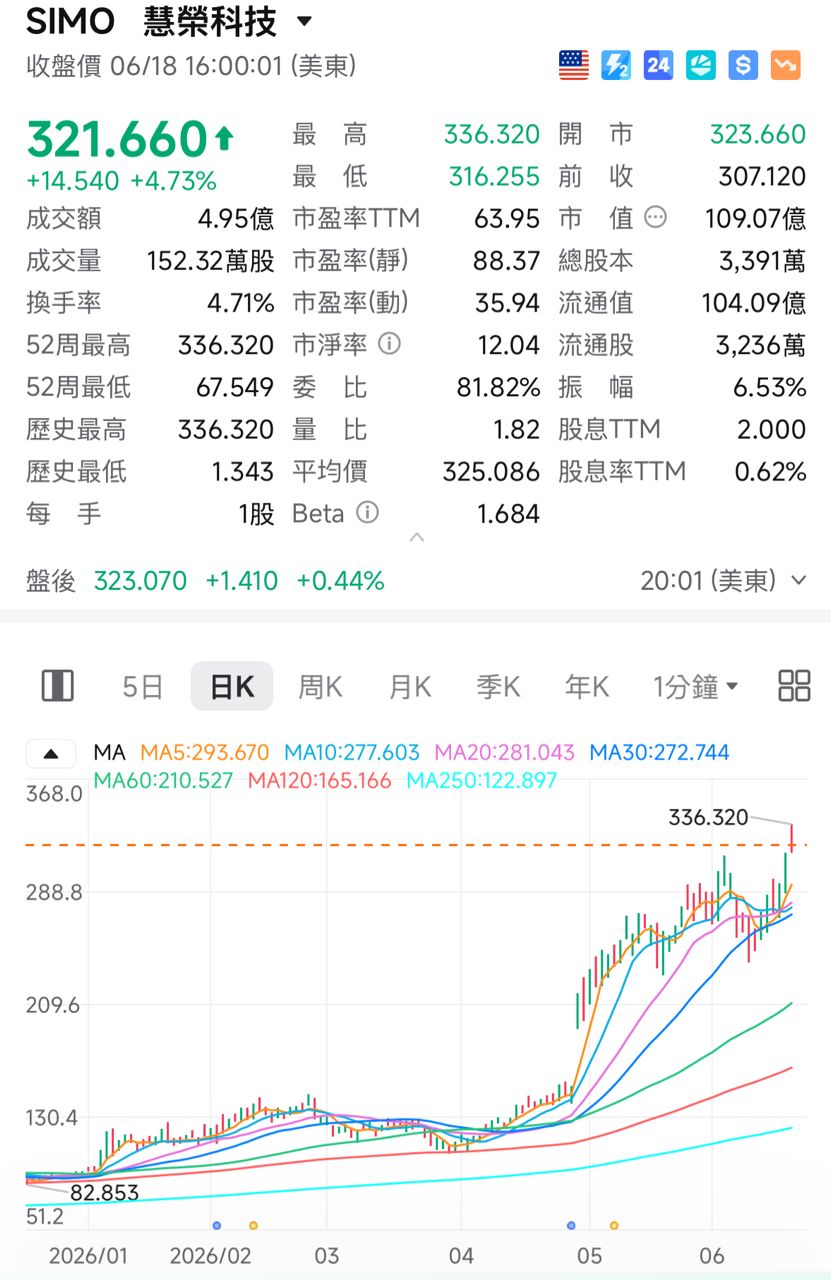Tap the MA5:293.670 indicator label

pos(204,752)
